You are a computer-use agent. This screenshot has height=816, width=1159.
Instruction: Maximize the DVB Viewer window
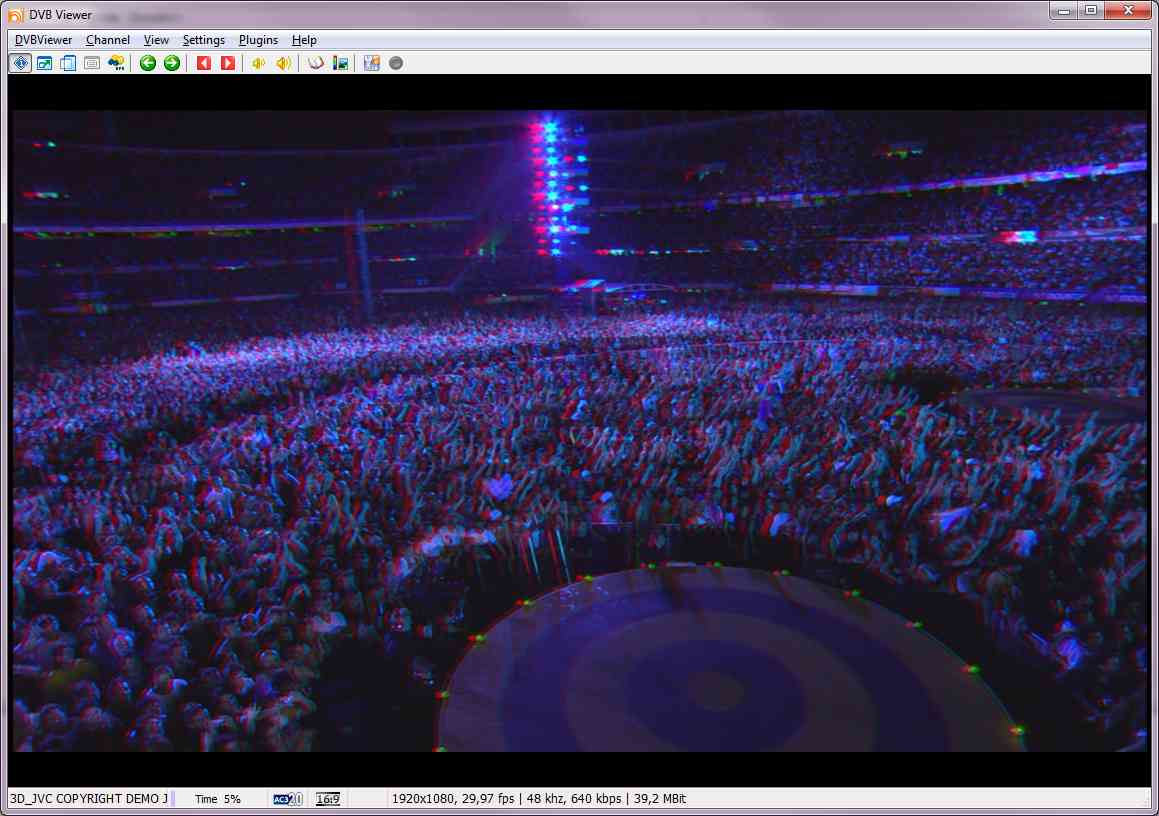point(1091,11)
